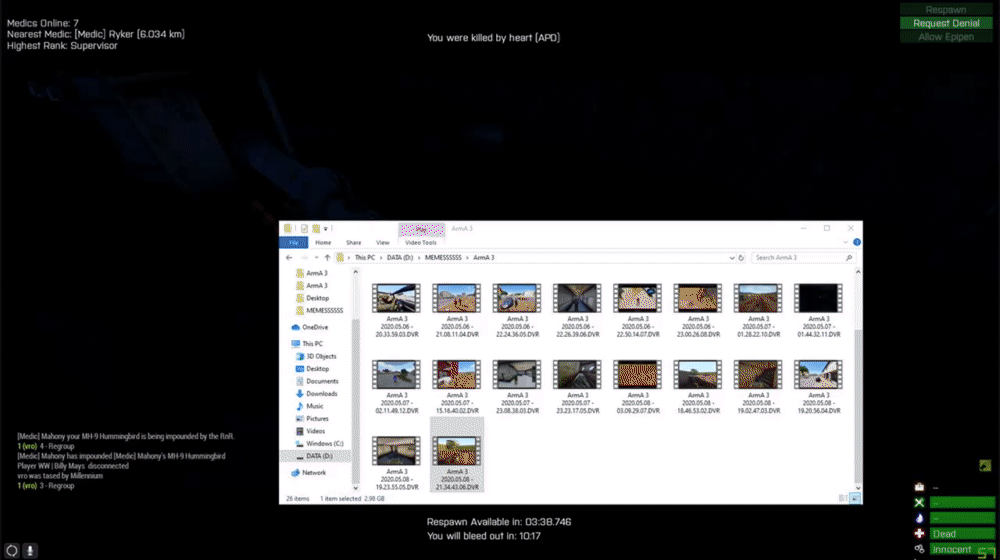Select the video file 2020.05.07 - 02.11.49.12.DVR
Screen dimensions: 1000x560
pos(396,387)
